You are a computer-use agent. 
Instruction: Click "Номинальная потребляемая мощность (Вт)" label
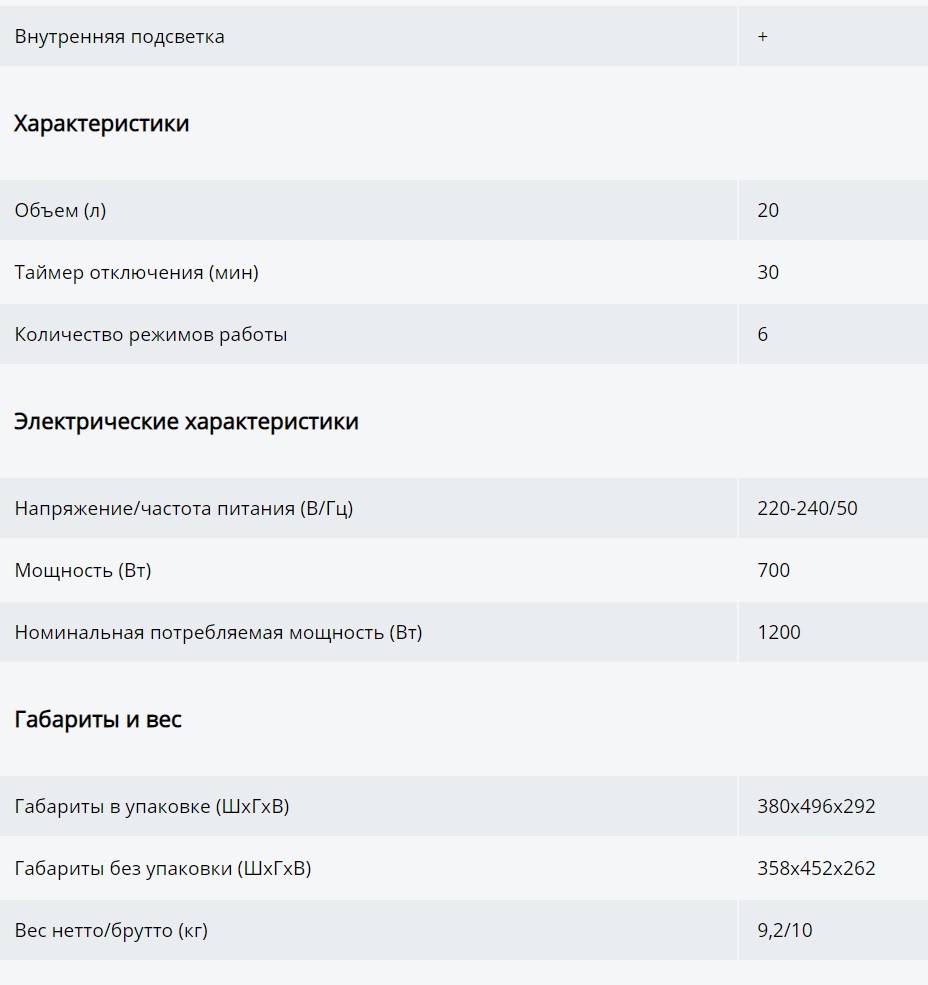coord(218,632)
